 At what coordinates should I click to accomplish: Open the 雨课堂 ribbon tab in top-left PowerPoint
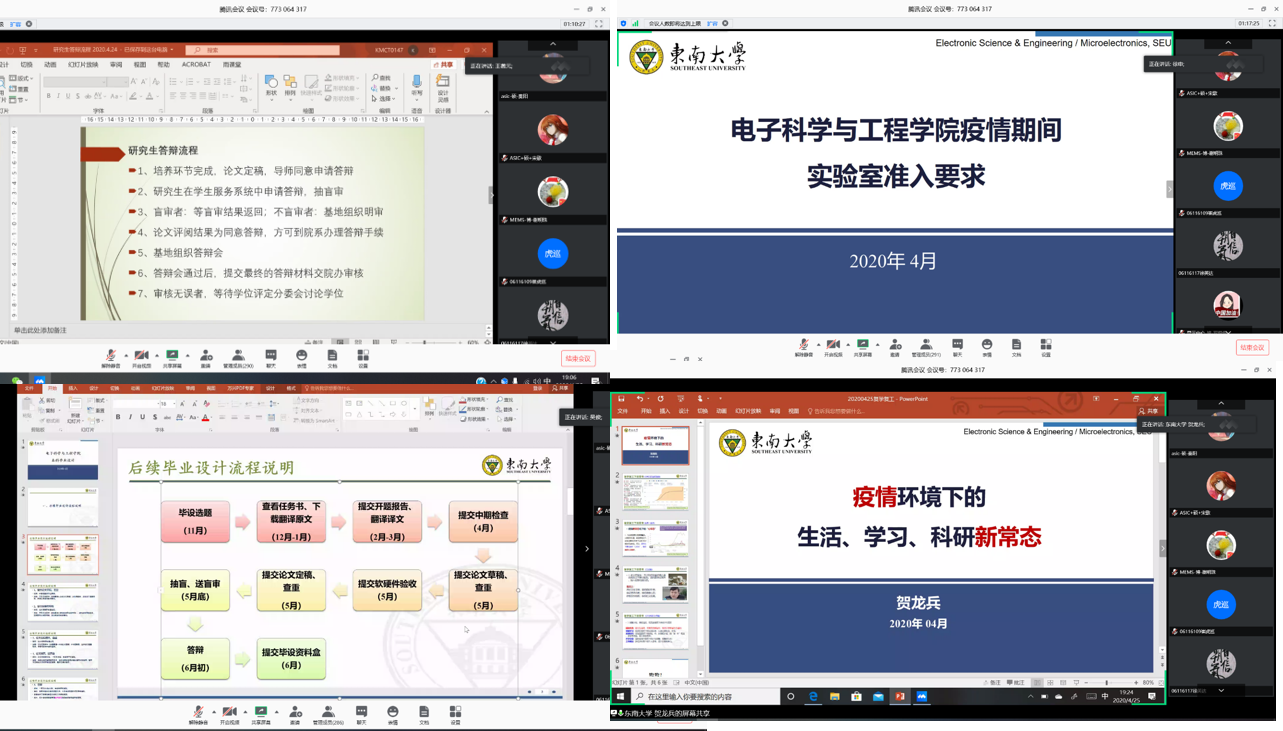[x=232, y=64]
